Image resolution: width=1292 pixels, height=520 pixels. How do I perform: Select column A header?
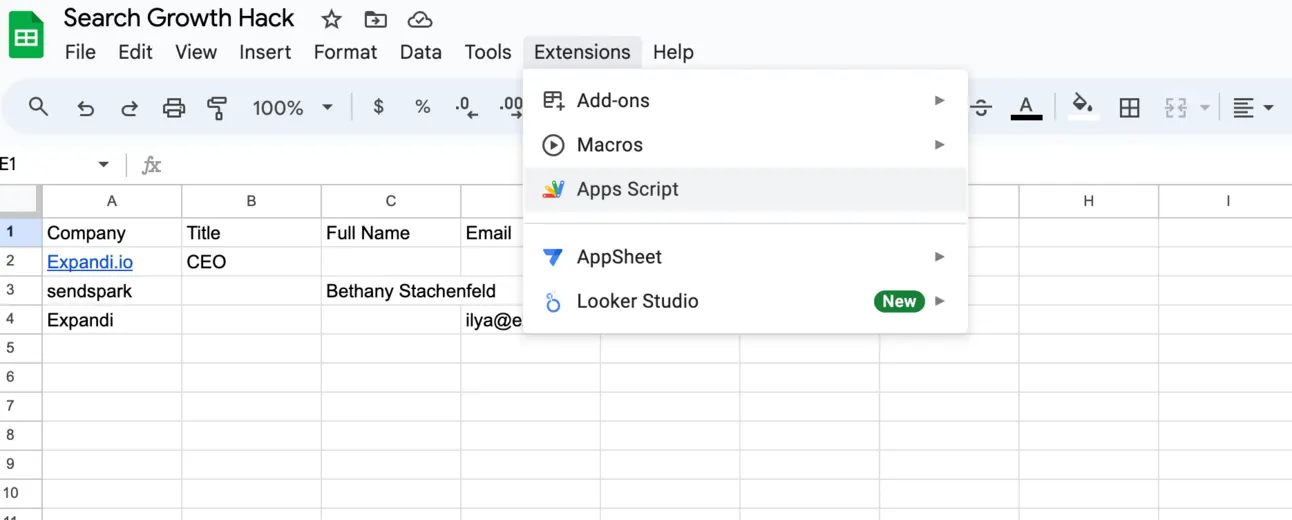click(x=112, y=201)
